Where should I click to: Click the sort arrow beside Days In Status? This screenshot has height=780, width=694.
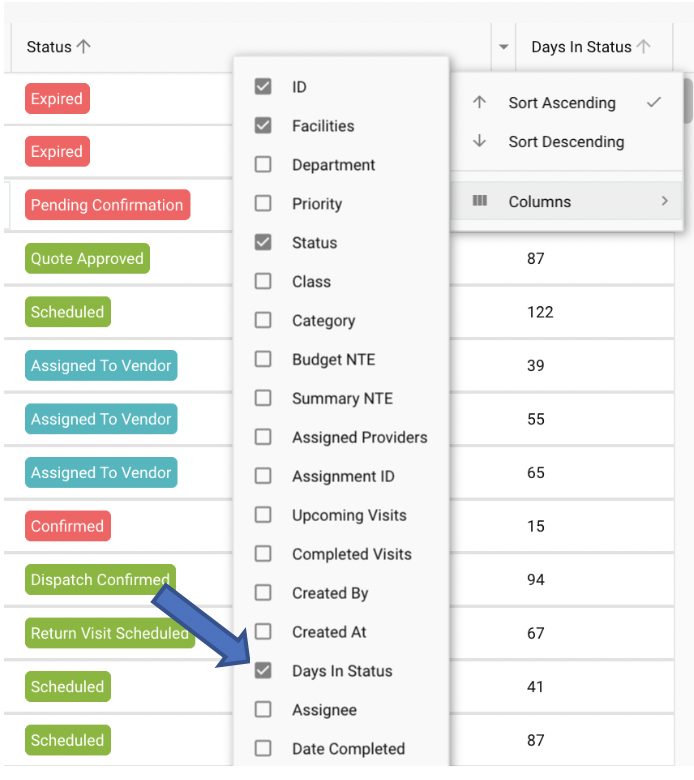[x=644, y=47]
